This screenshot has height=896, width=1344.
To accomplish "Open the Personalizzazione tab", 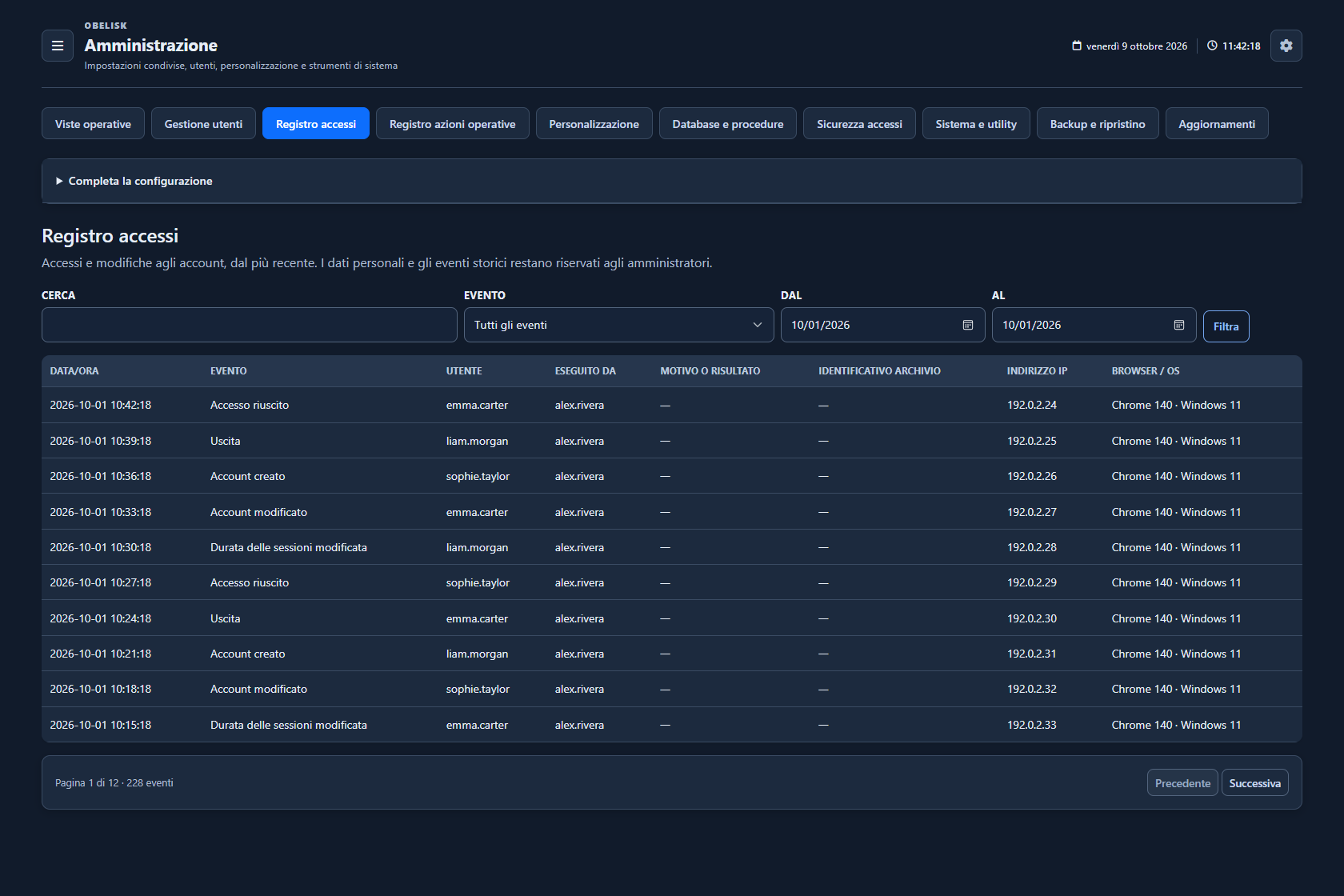I will pos(594,123).
